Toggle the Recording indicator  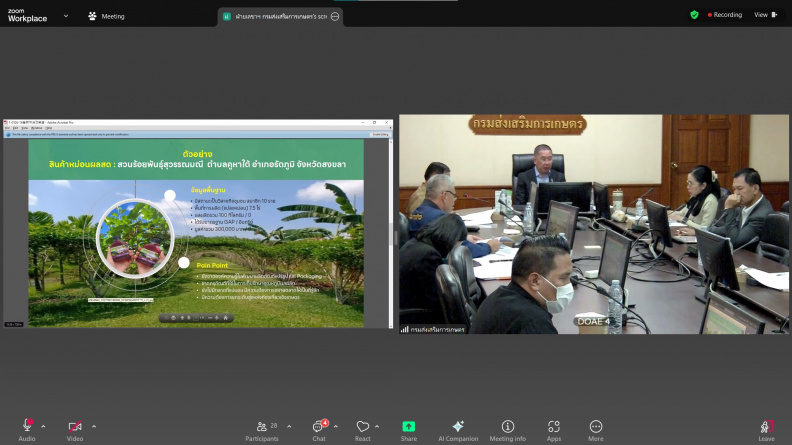pyautogui.click(x=725, y=15)
